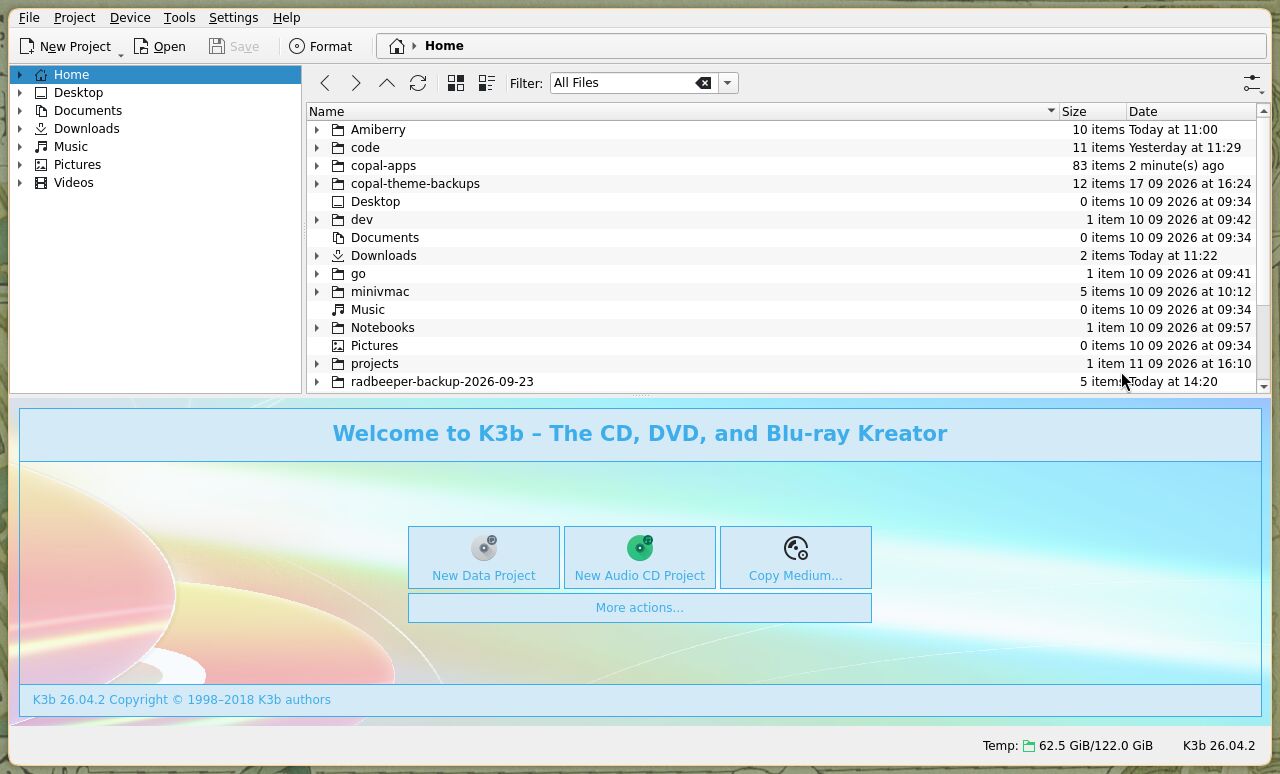Click New Project toolbar button
The height and width of the screenshot is (774, 1280).
coord(65,46)
